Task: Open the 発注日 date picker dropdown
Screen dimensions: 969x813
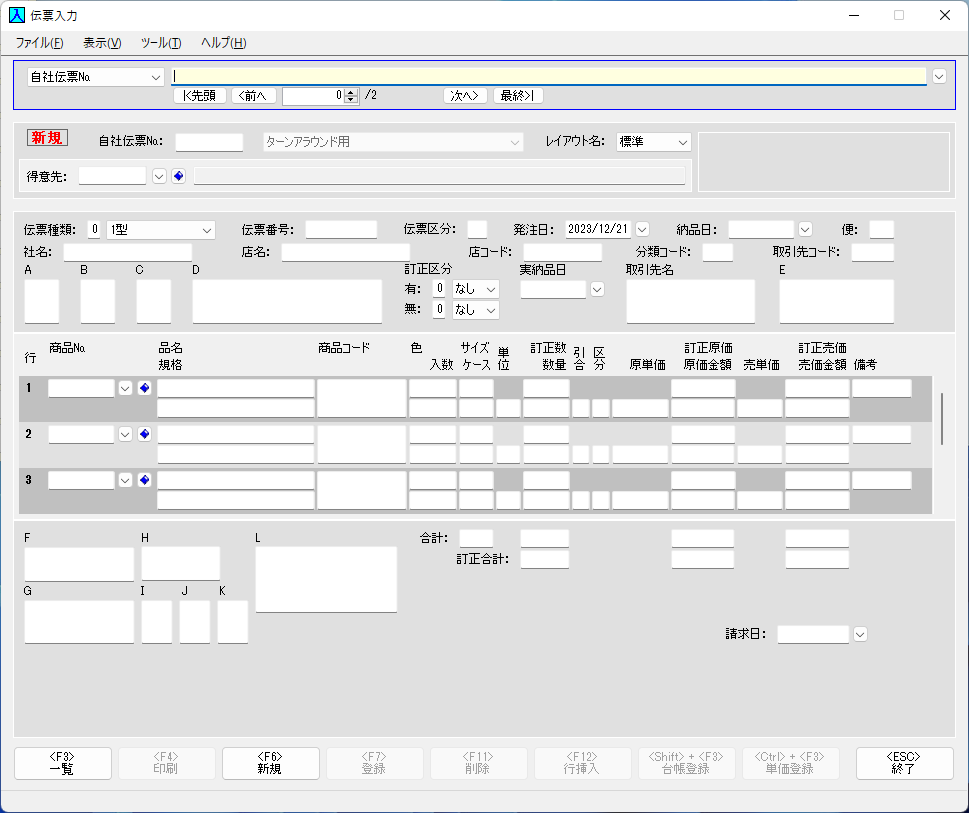Action: point(643,229)
